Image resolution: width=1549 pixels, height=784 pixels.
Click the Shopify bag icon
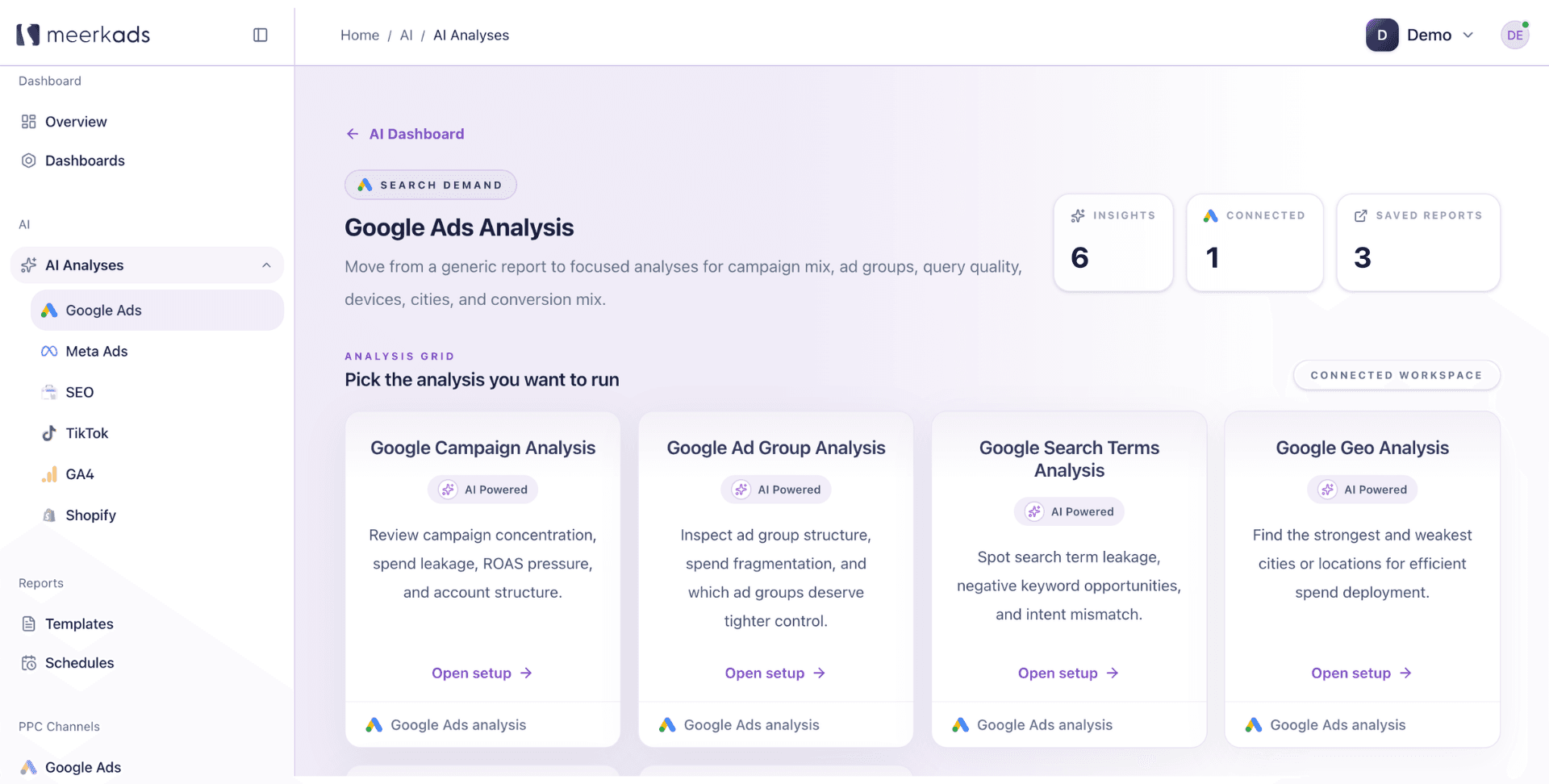(49, 515)
